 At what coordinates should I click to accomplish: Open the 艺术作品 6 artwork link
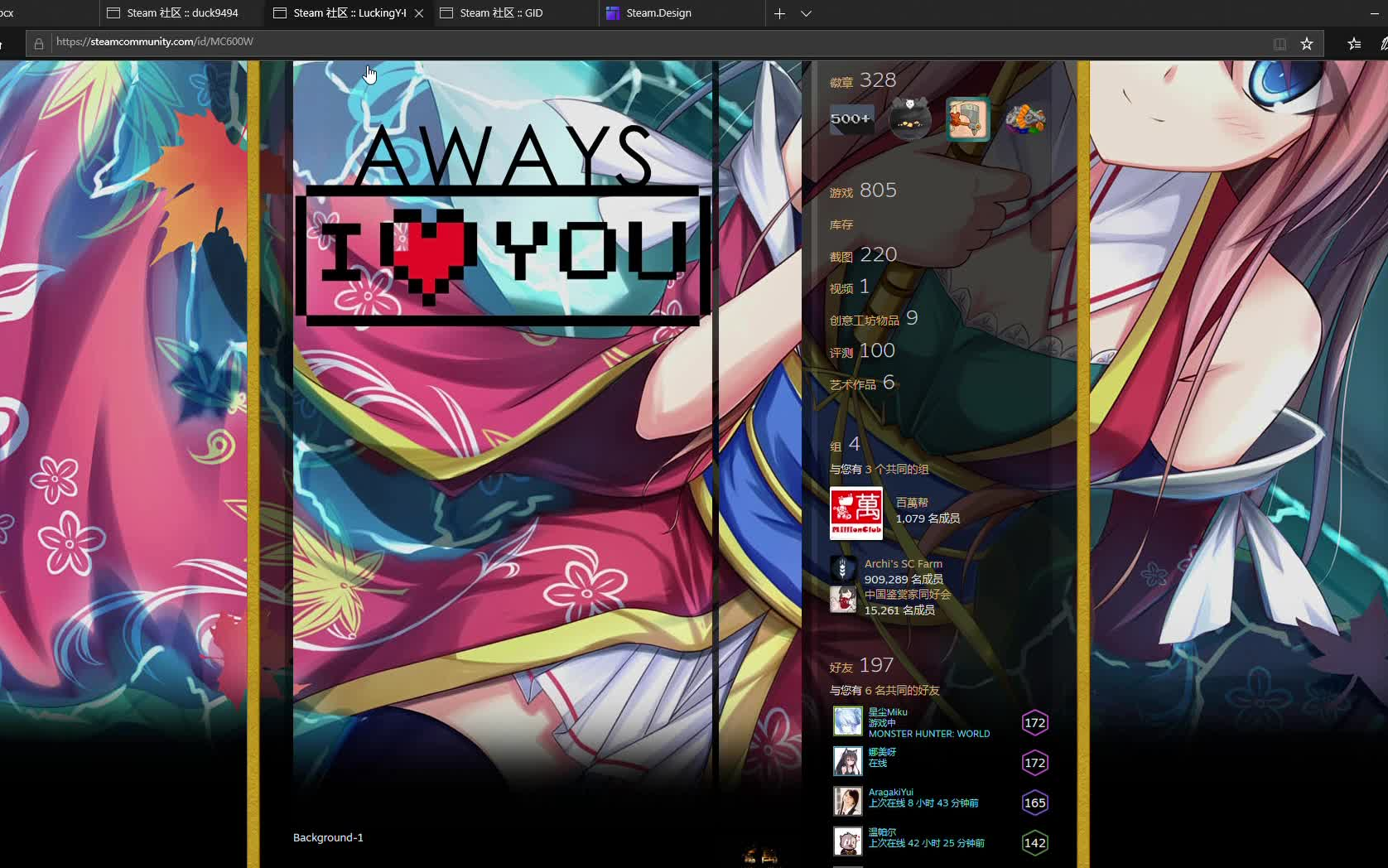click(x=862, y=383)
